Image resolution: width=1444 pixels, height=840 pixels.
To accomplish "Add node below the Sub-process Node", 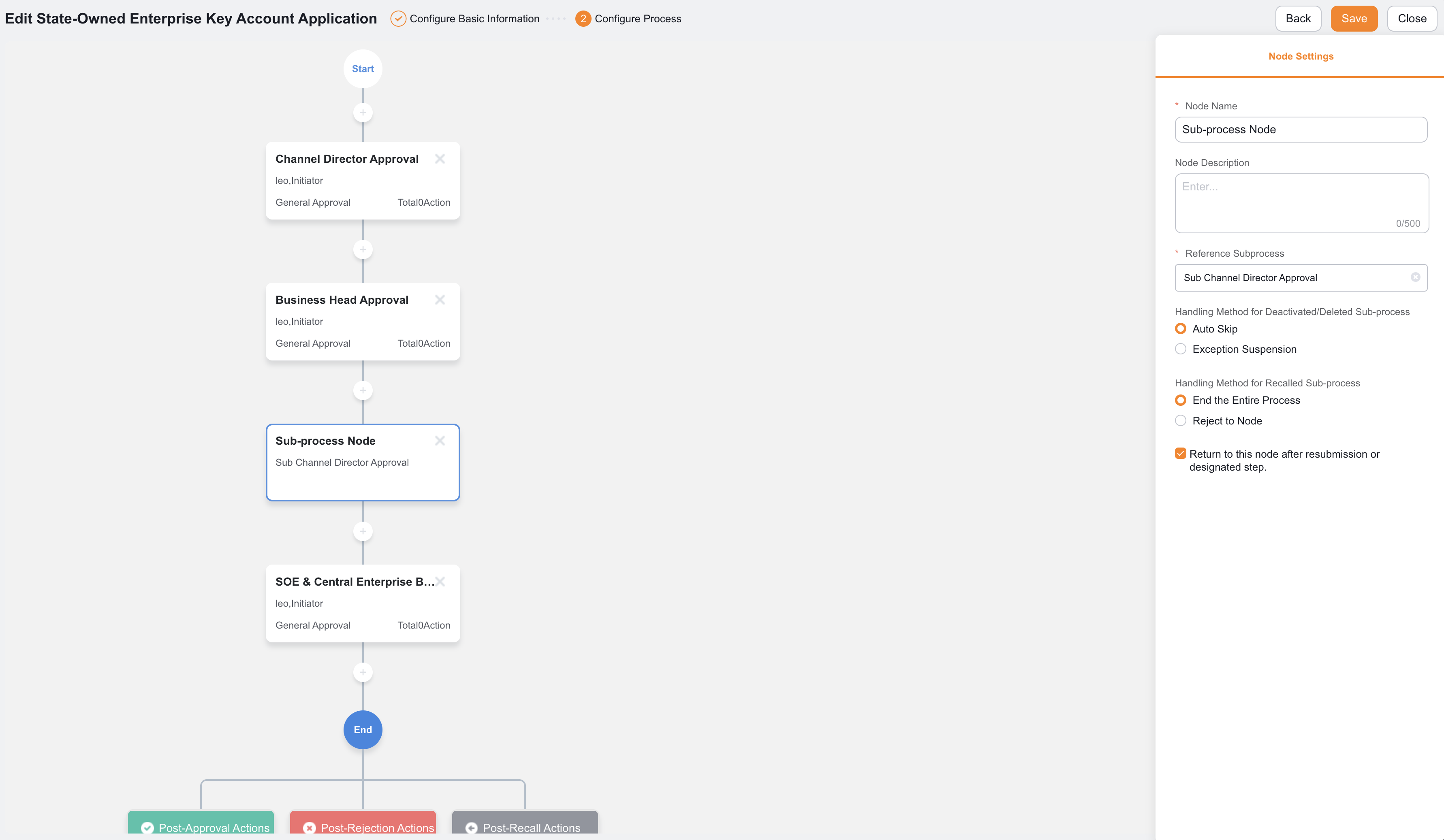I will point(363,531).
